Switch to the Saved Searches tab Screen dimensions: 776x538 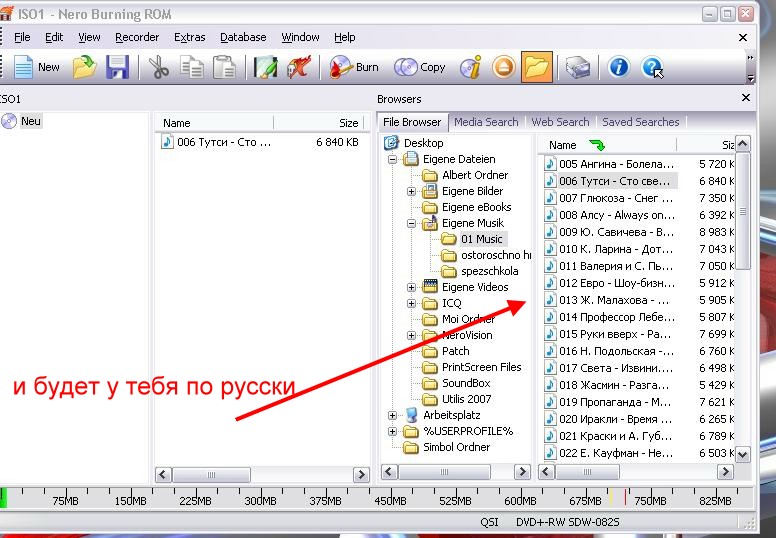[x=640, y=122]
